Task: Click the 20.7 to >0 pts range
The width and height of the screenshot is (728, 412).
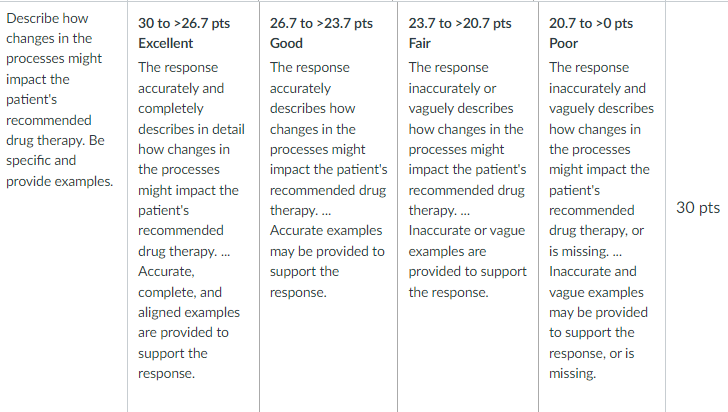Action: [591, 23]
